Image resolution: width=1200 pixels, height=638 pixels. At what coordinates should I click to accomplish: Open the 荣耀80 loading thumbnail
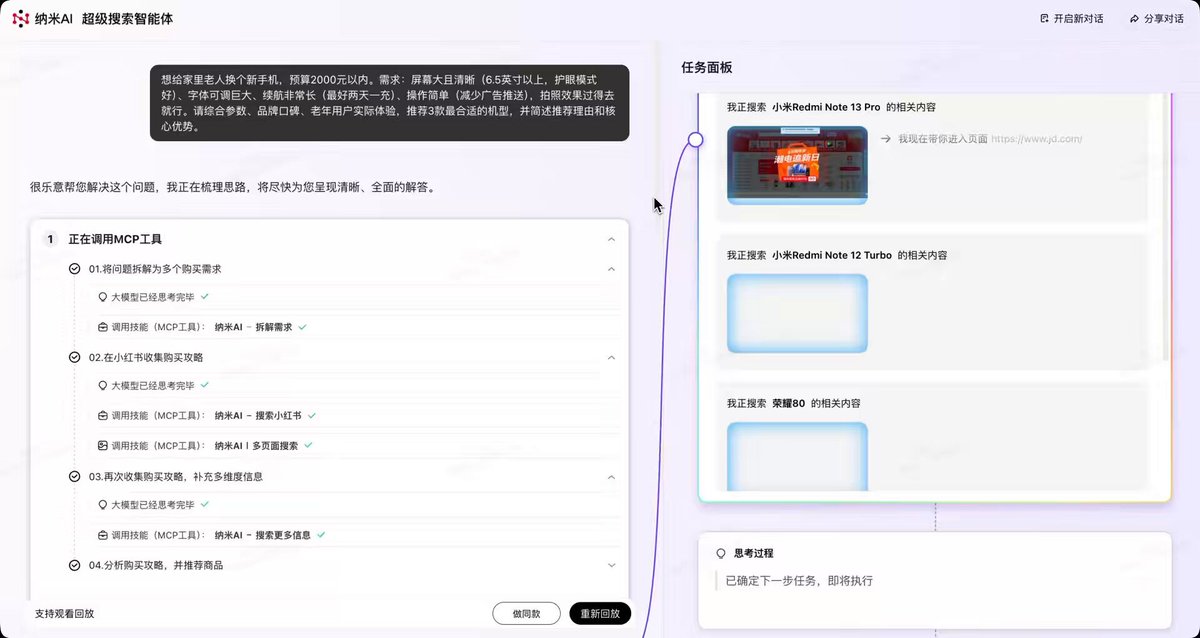click(797, 456)
